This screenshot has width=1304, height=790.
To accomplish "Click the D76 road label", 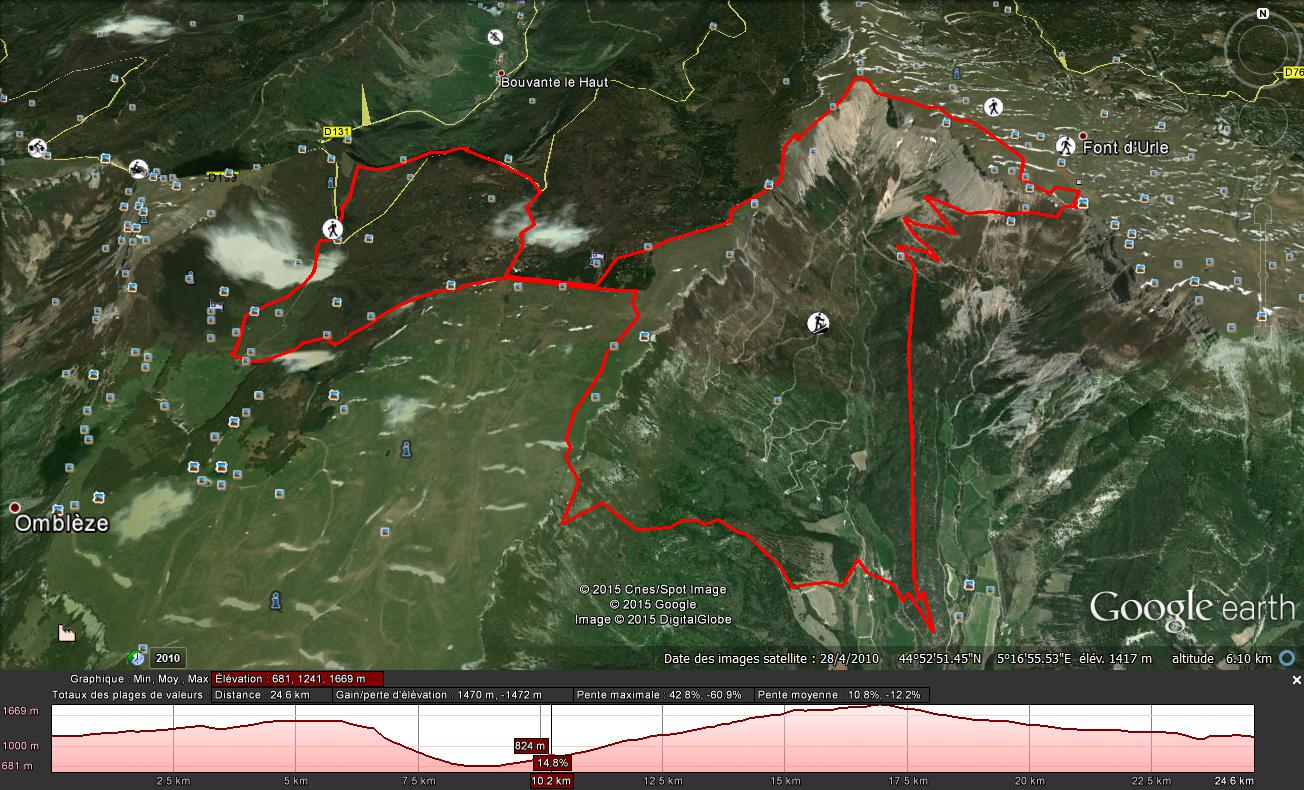I will tap(1292, 73).
